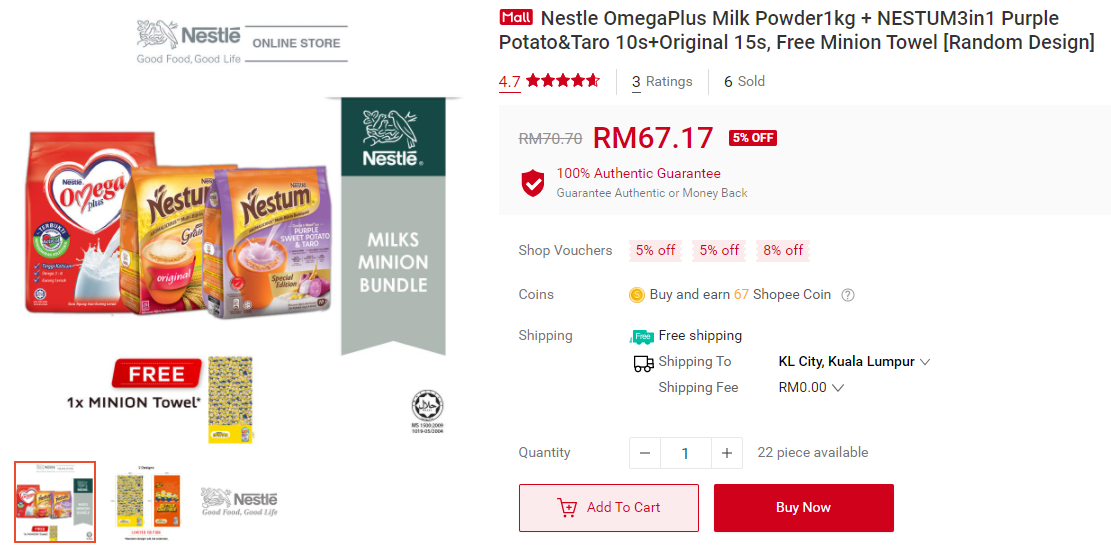Click Add To Cart button
The height and width of the screenshot is (554, 1111).
coord(608,508)
